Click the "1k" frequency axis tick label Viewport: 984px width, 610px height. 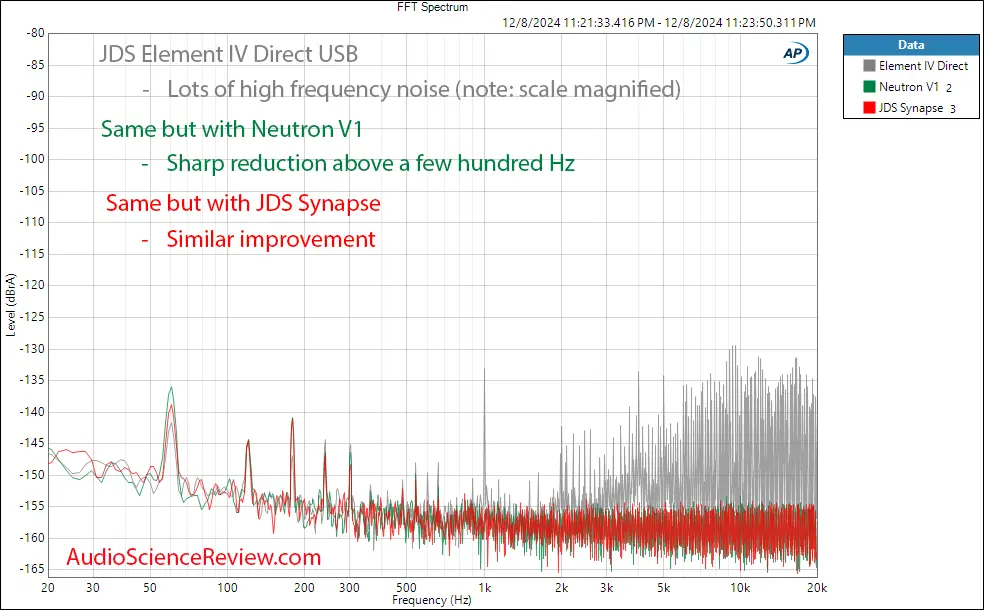pyautogui.click(x=484, y=587)
